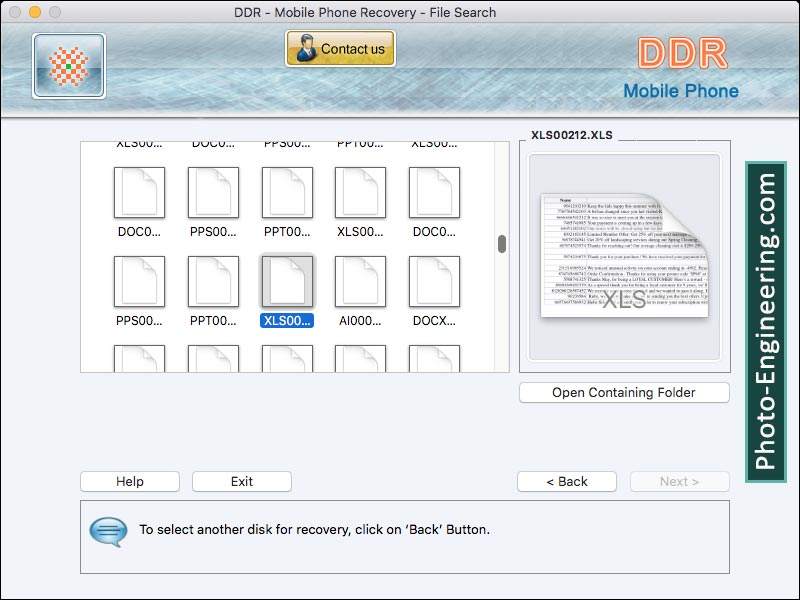Click the Next button

click(x=679, y=481)
